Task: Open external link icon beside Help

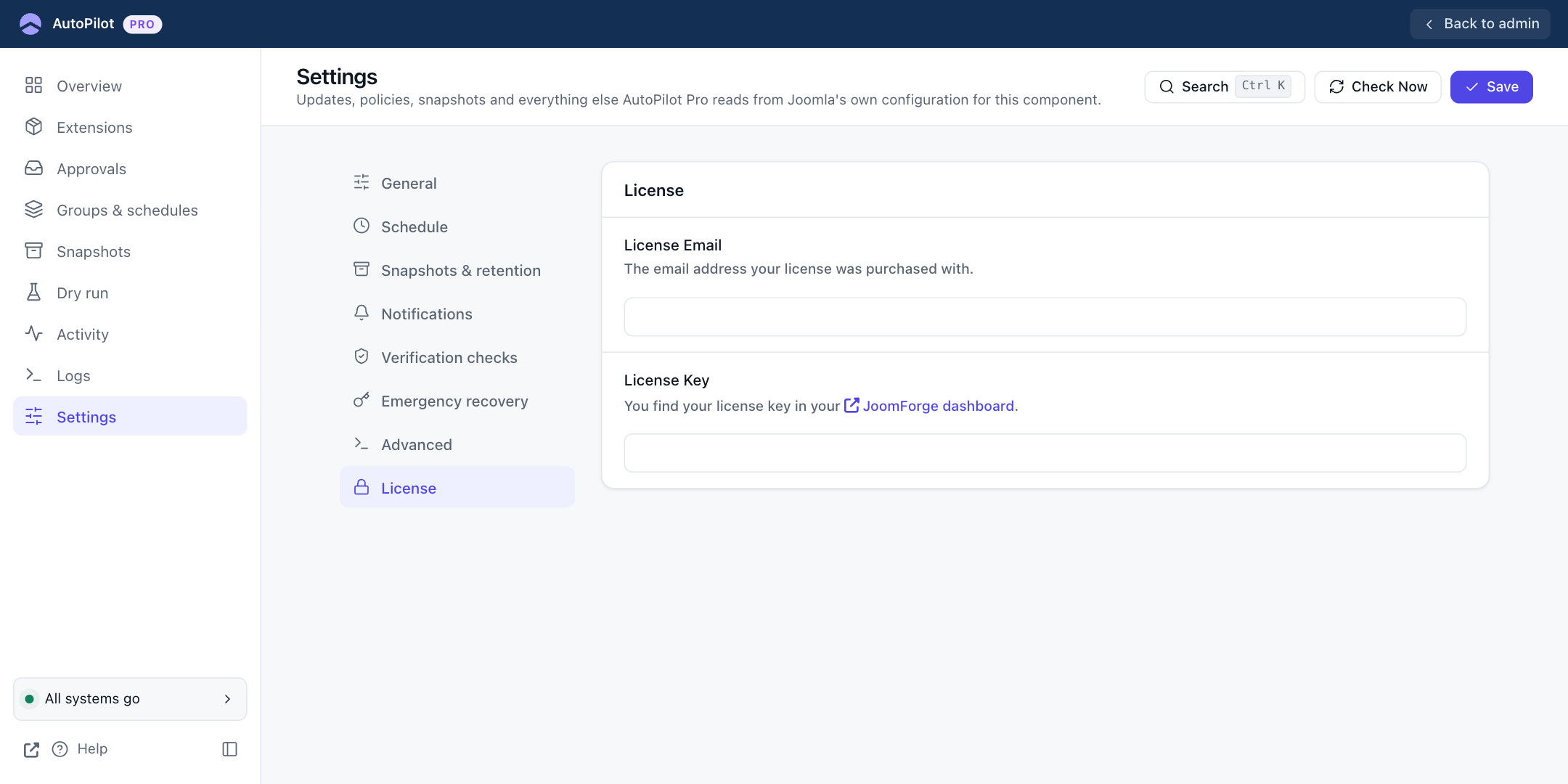Action: [31, 750]
